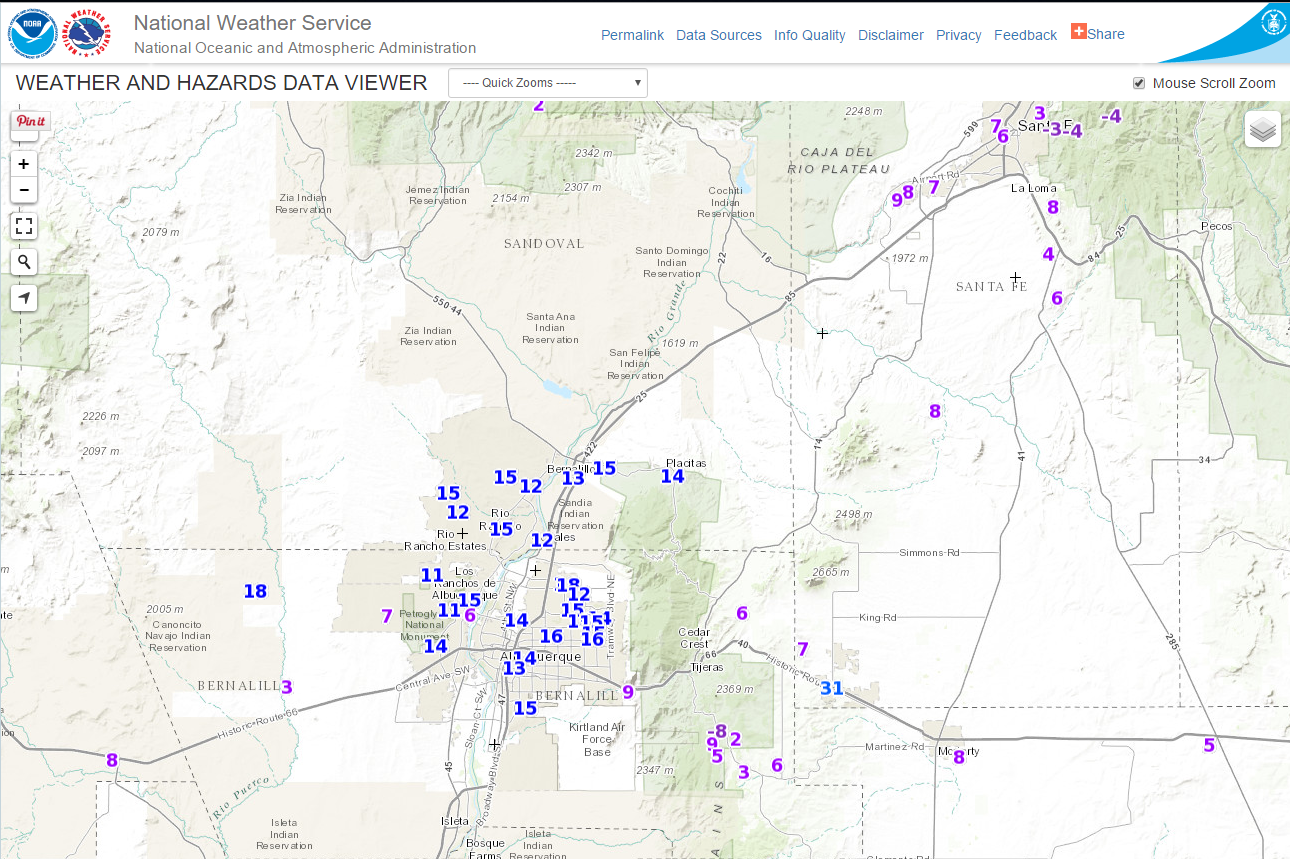Open the map search magnifier tool
This screenshot has height=859, width=1290.
24,262
